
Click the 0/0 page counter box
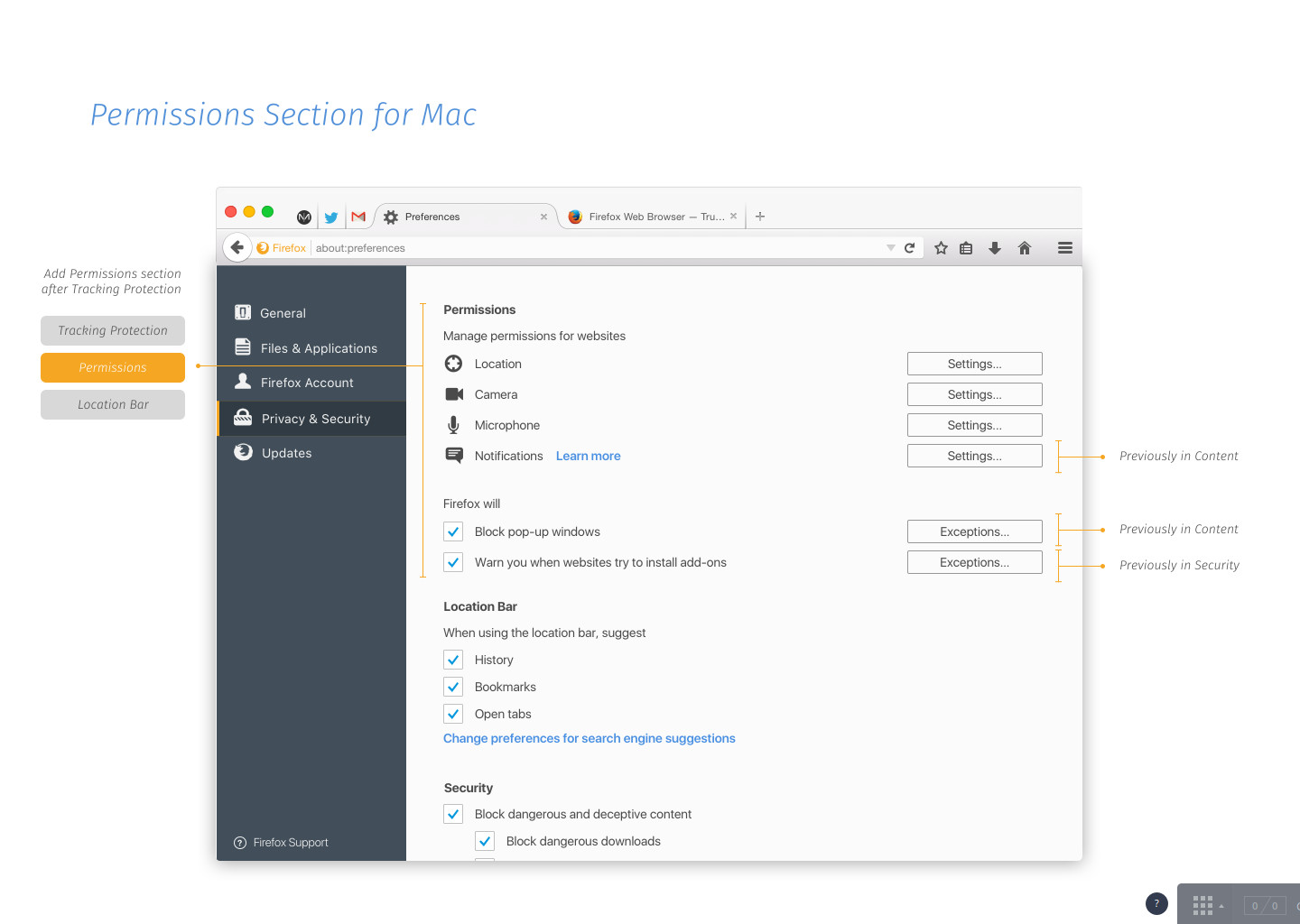click(x=1265, y=906)
